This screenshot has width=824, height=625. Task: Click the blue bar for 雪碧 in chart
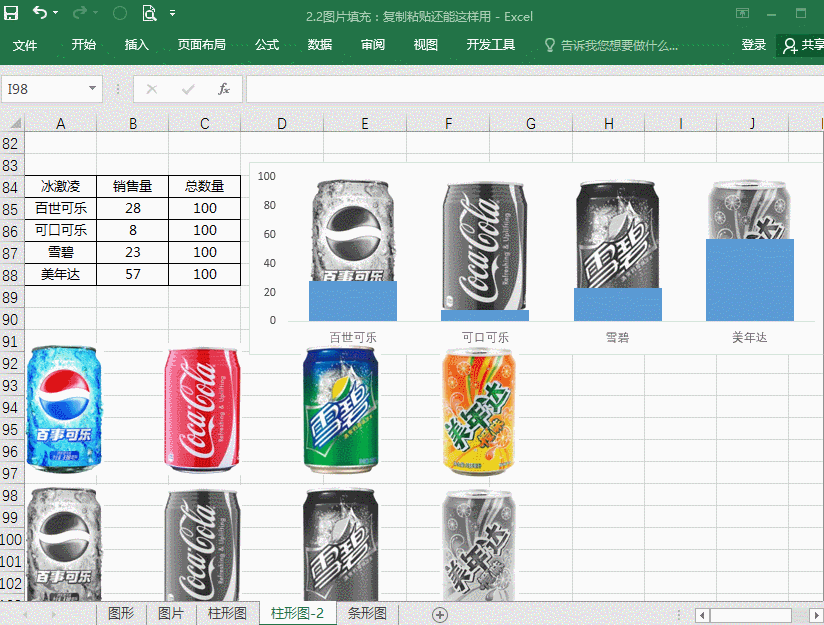617,304
